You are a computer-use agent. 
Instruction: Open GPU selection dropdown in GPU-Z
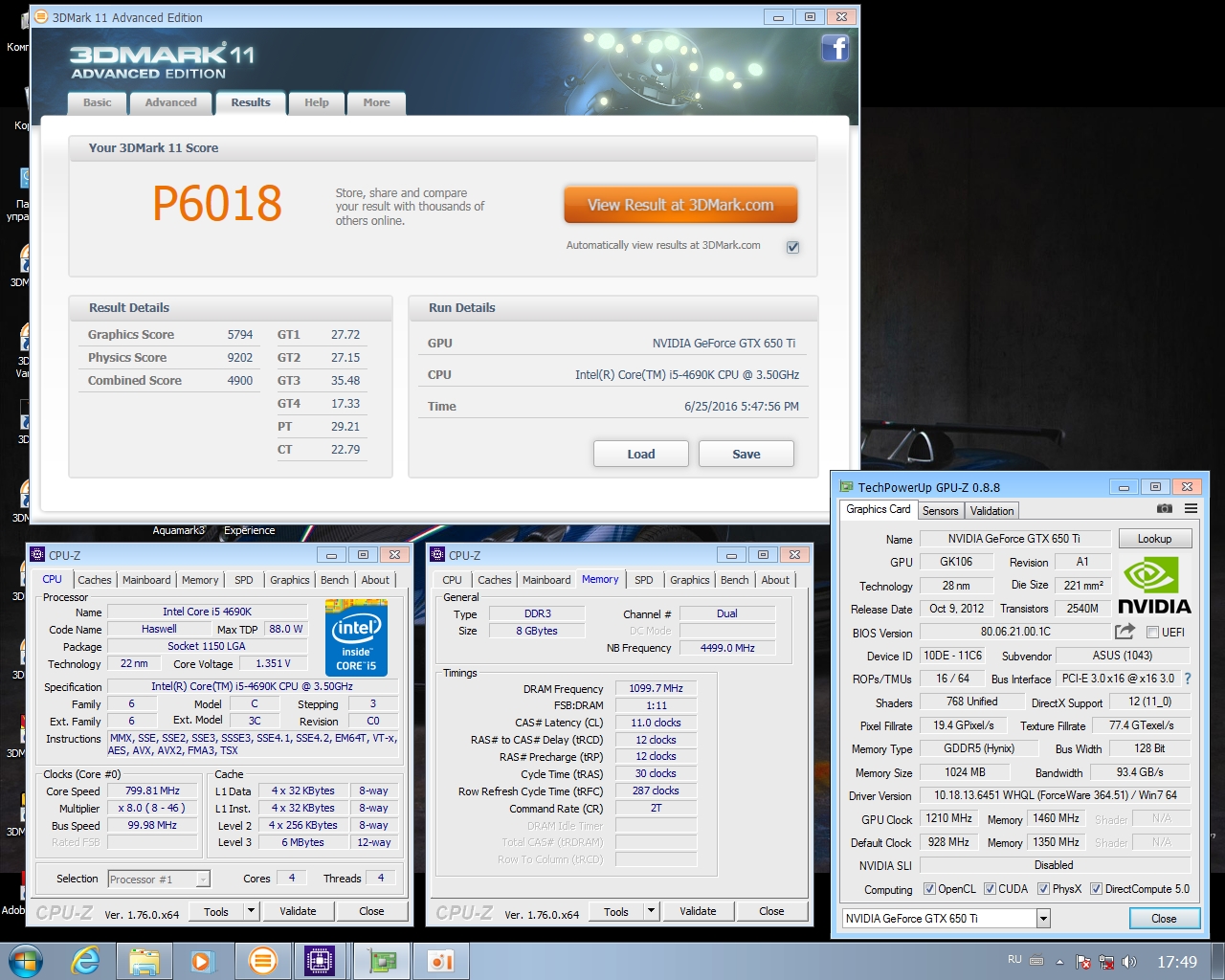1043,919
